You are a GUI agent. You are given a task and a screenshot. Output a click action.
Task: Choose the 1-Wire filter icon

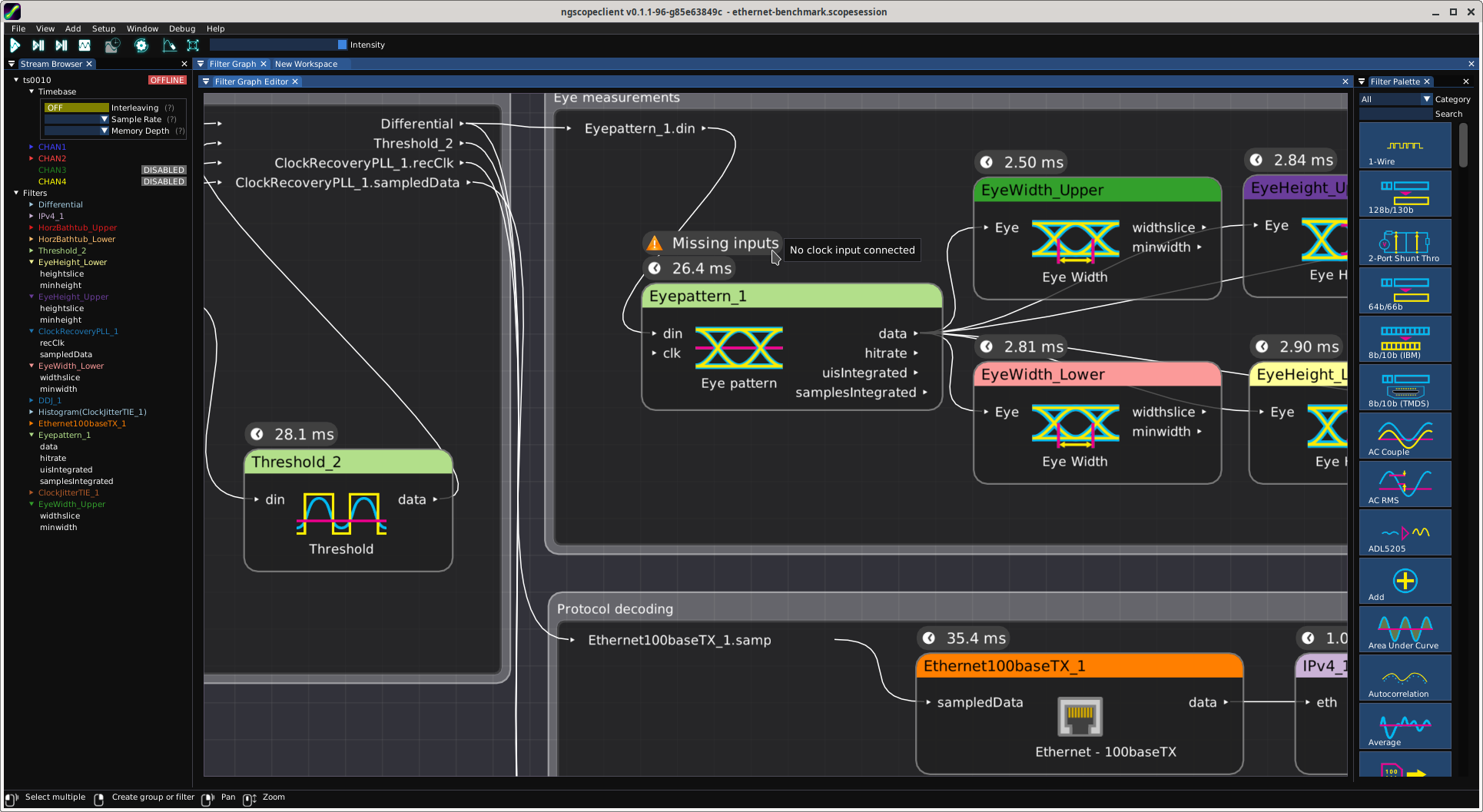[1404, 145]
